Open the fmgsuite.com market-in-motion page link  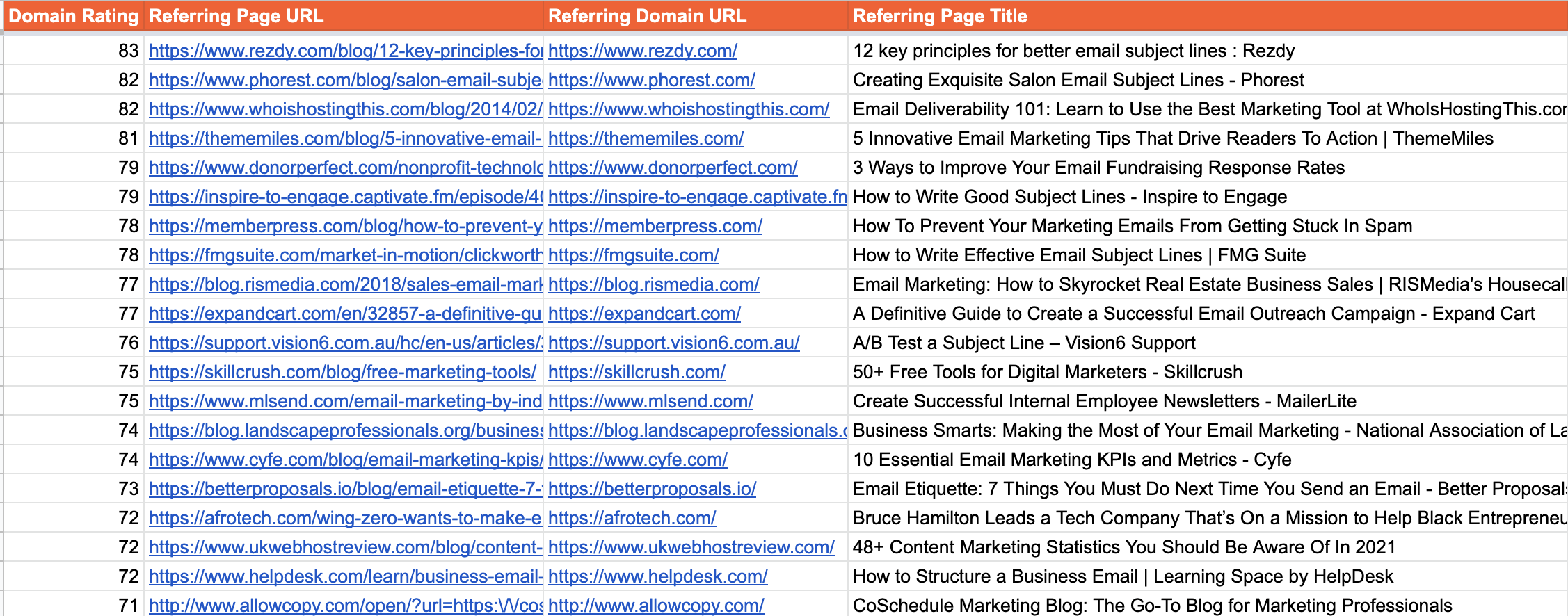(x=345, y=255)
